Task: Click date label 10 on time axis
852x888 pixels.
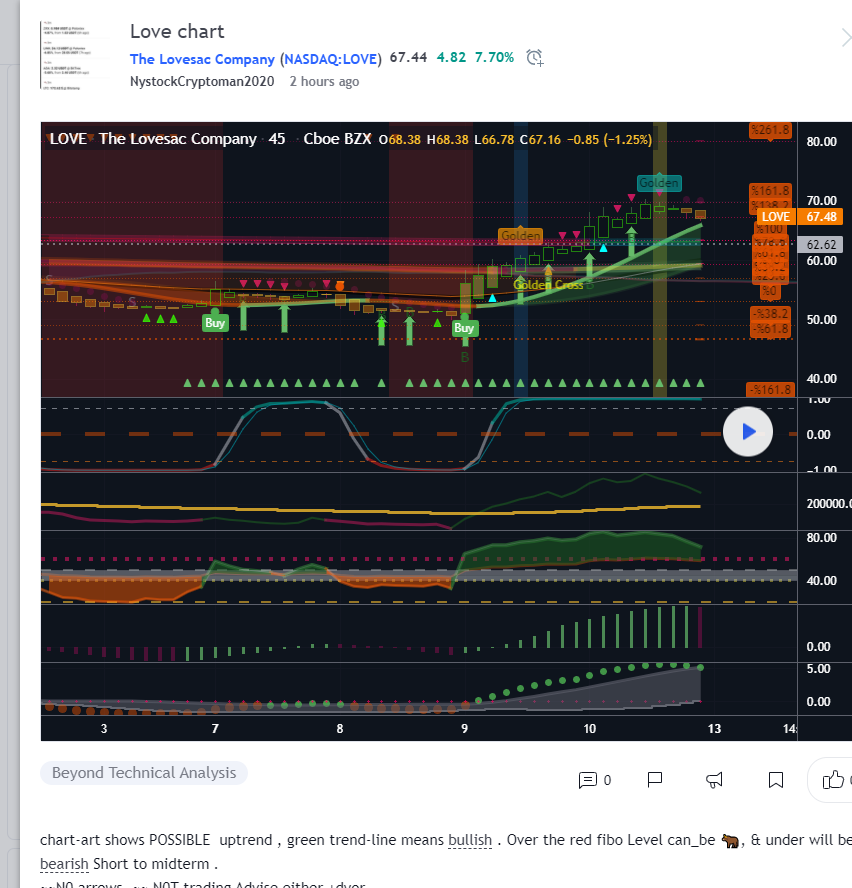Action: pyautogui.click(x=590, y=729)
